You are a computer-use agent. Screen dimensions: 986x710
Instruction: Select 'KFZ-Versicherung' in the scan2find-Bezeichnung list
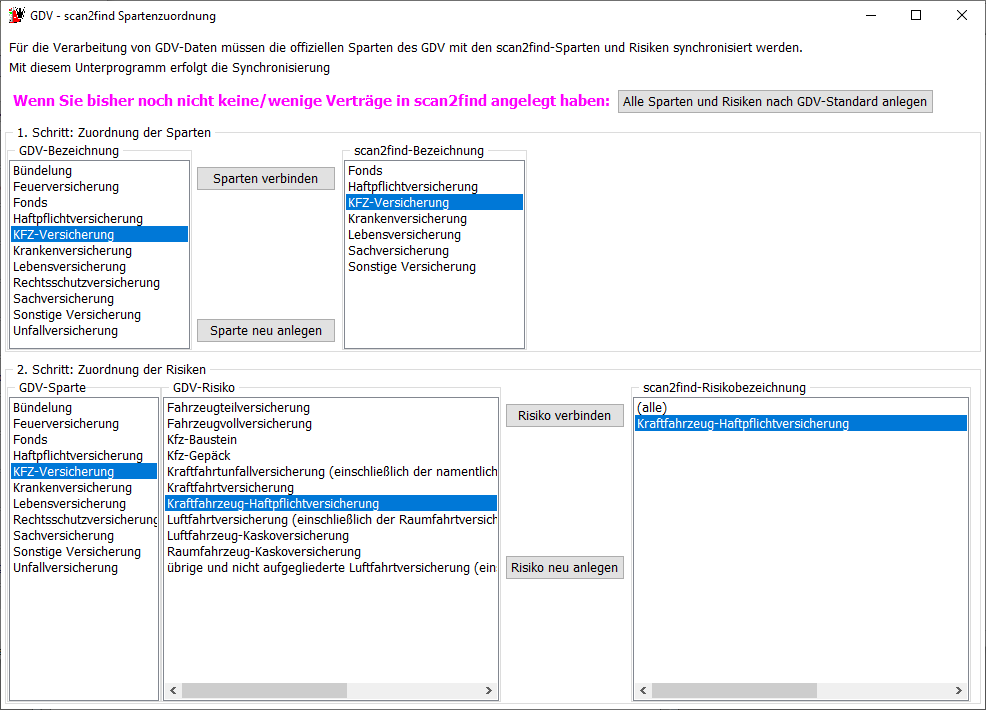[x=434, y=202]
